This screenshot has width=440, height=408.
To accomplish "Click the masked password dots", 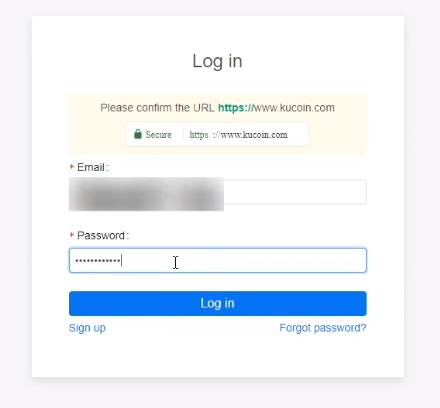I will click(98, 260).
